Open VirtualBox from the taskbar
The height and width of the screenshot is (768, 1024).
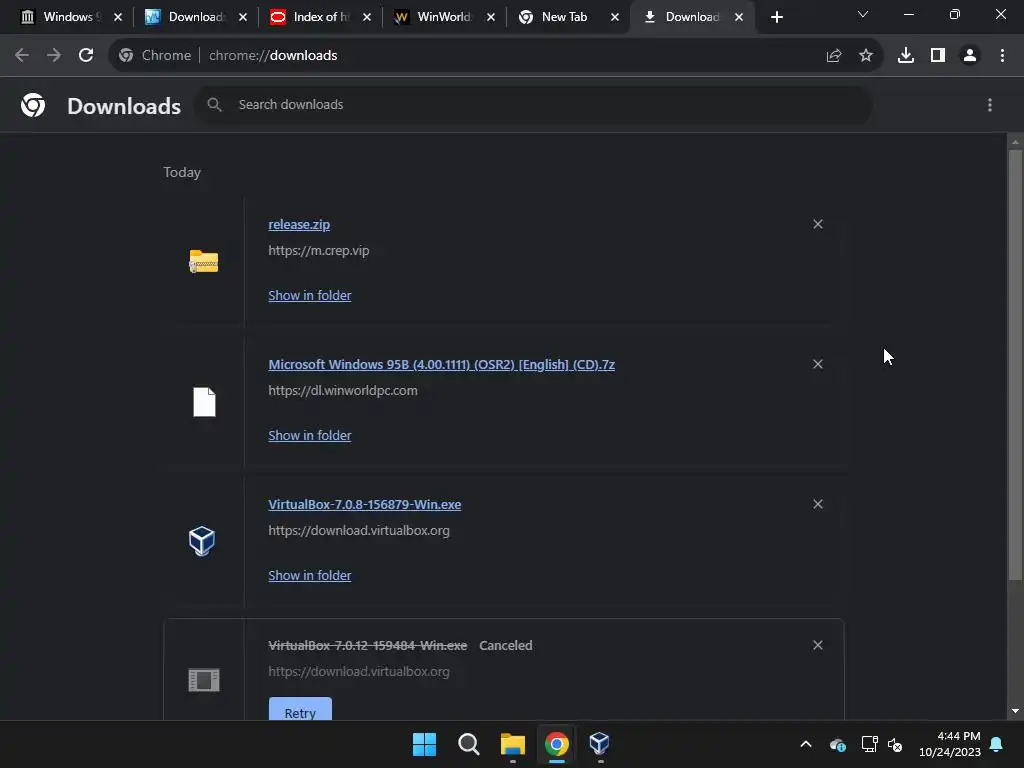(600, 744)
